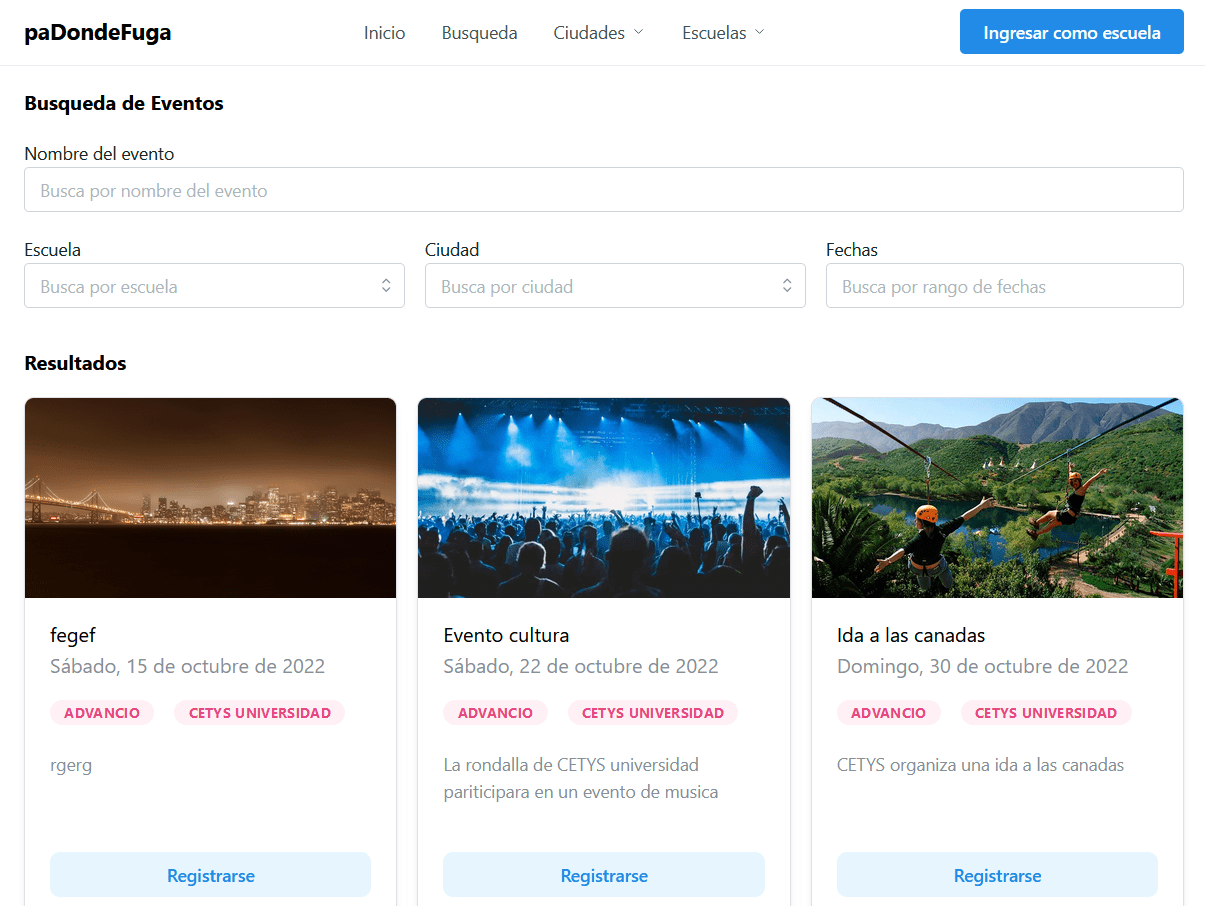The image size is (1205, 906).
Task: Click ADVANCIO tag on fegef card
Action: [102, 713]
